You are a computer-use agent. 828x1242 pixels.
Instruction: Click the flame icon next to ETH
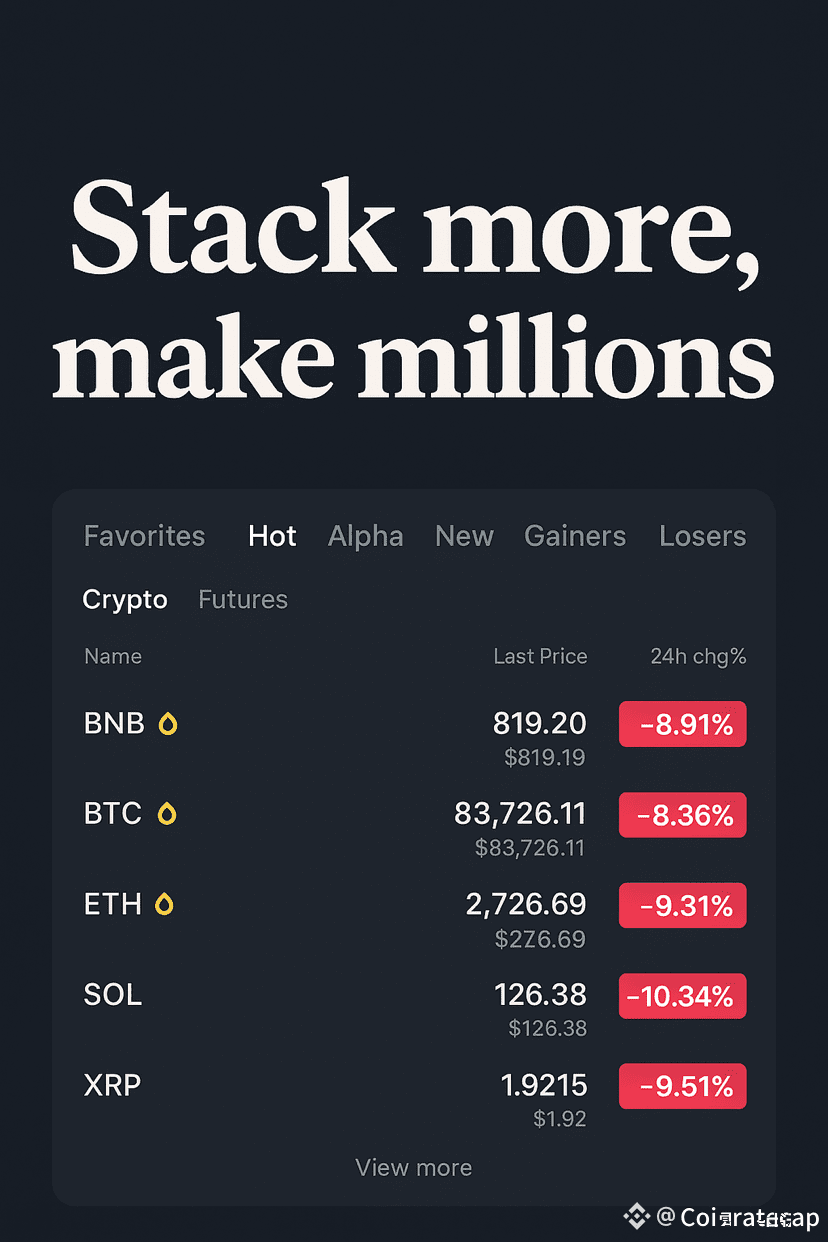[165, 905]
